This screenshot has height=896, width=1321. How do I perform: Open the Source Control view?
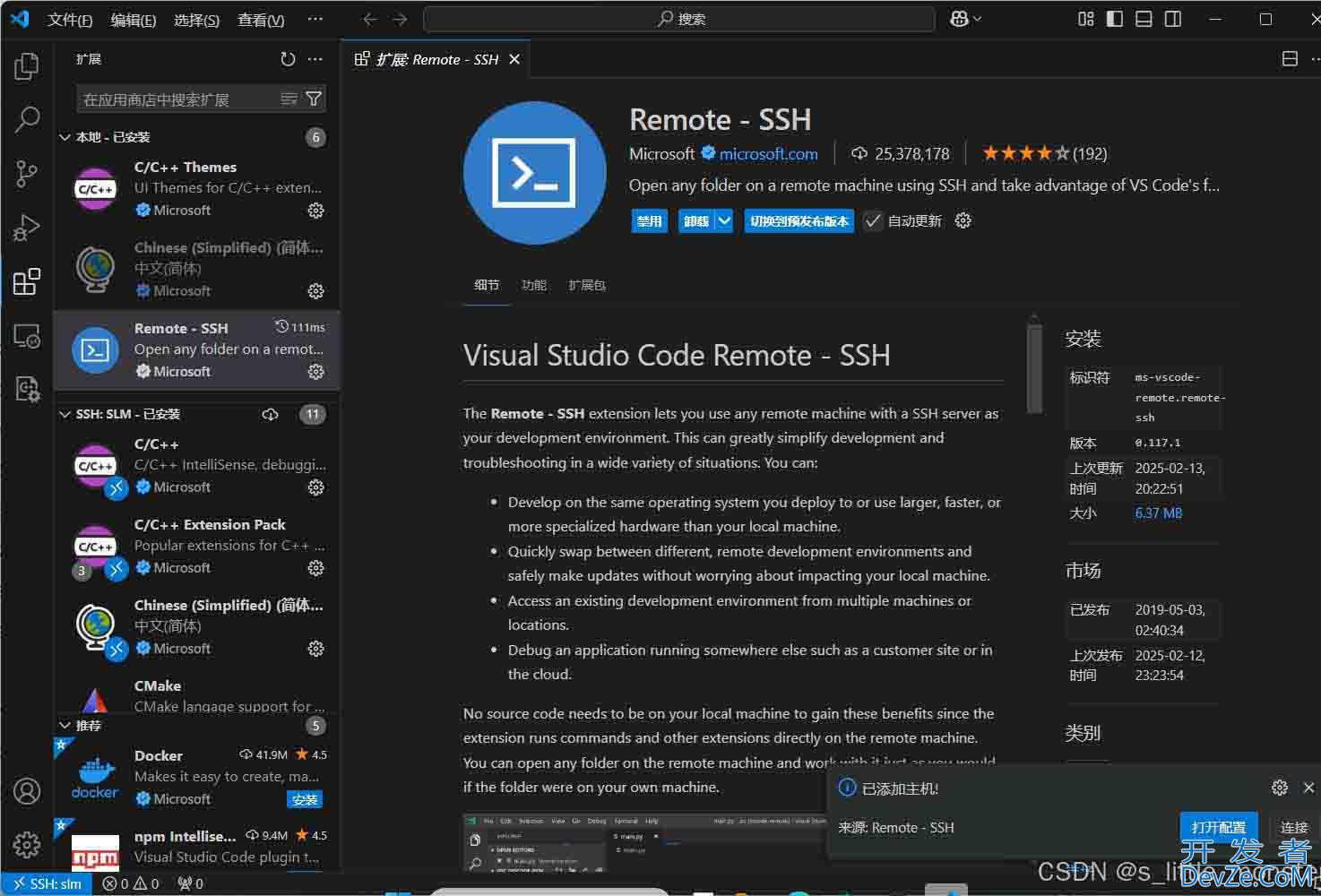pyautogui.click(x=27, y=174)
